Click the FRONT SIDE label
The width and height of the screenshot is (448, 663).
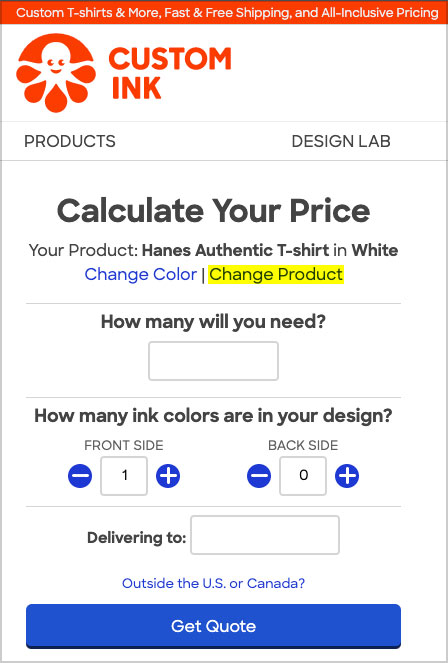point(124,445)
